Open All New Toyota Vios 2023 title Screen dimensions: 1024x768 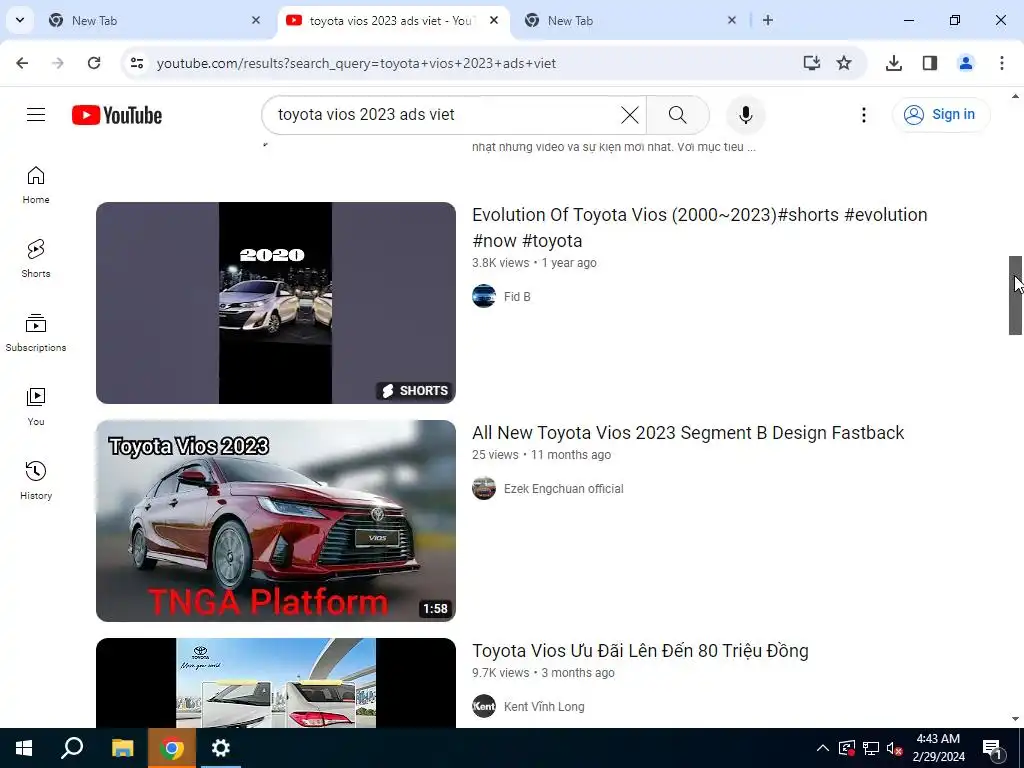coord(688,432)
